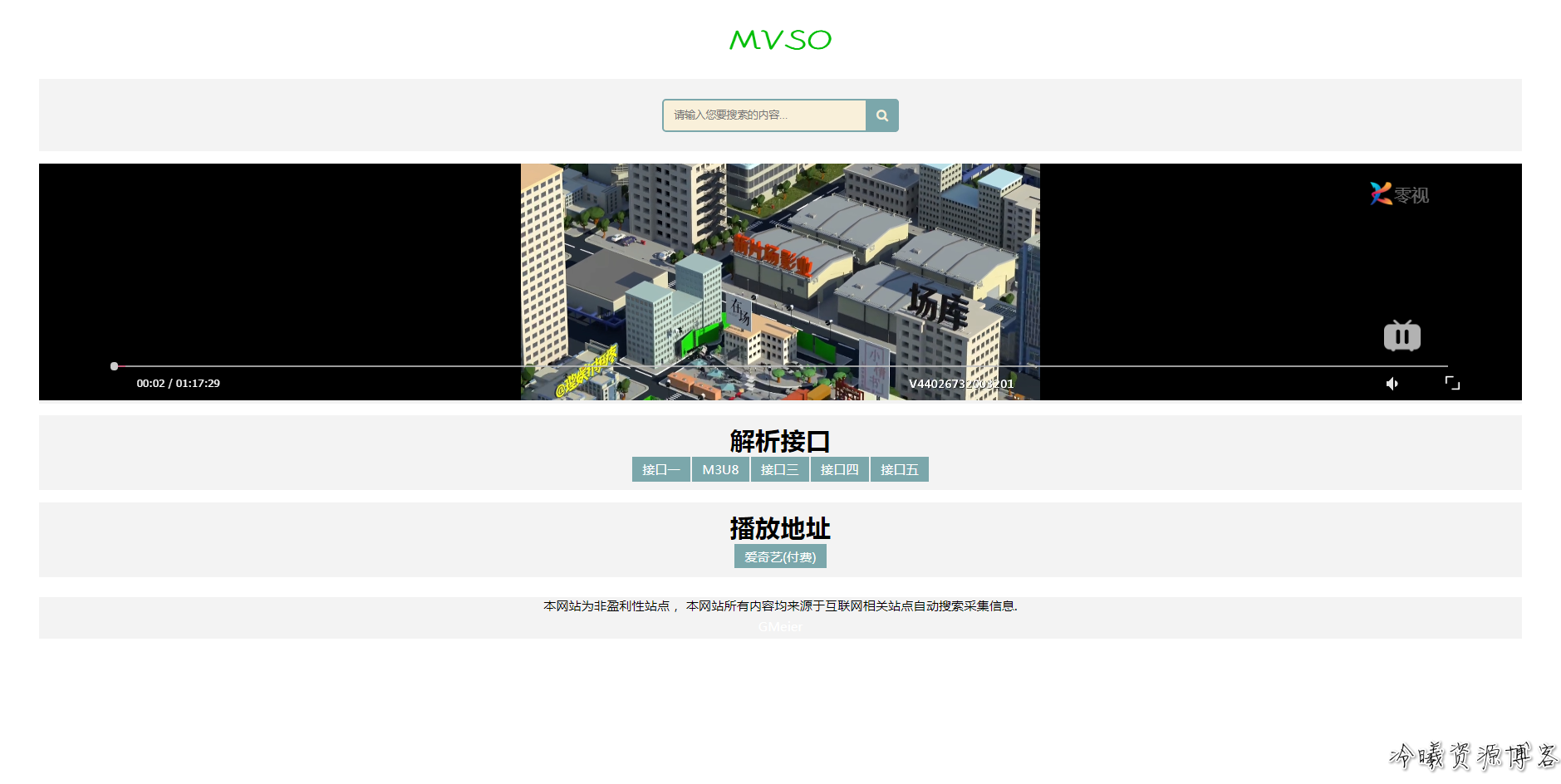The image size is (1561, 784).
Task: Select parsing interface 接口五
Action: click(x=900, y=470)
